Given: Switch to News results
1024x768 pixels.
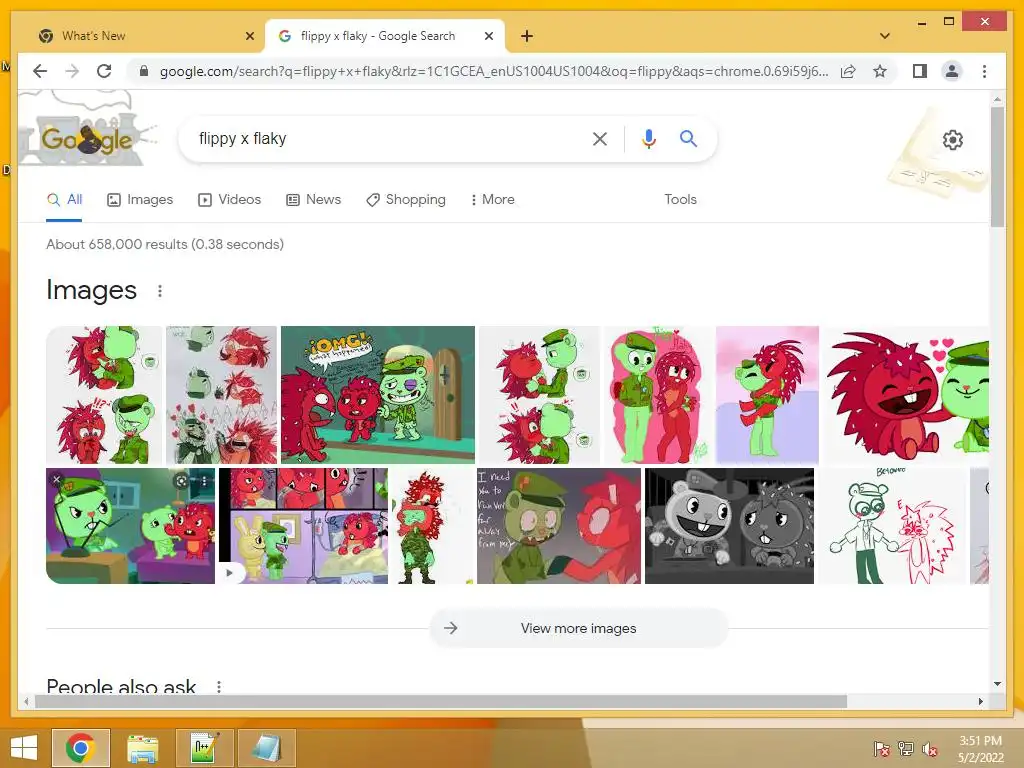Looking at the screenshot, I should tap(313, 199).
